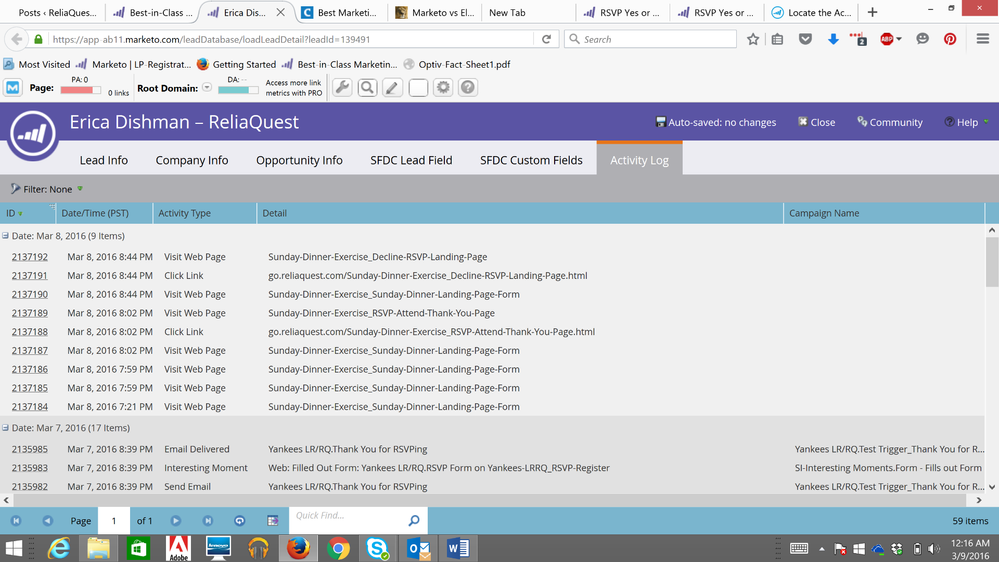
Task: Open a new browser tab with plus
Action: click(872, 12)
